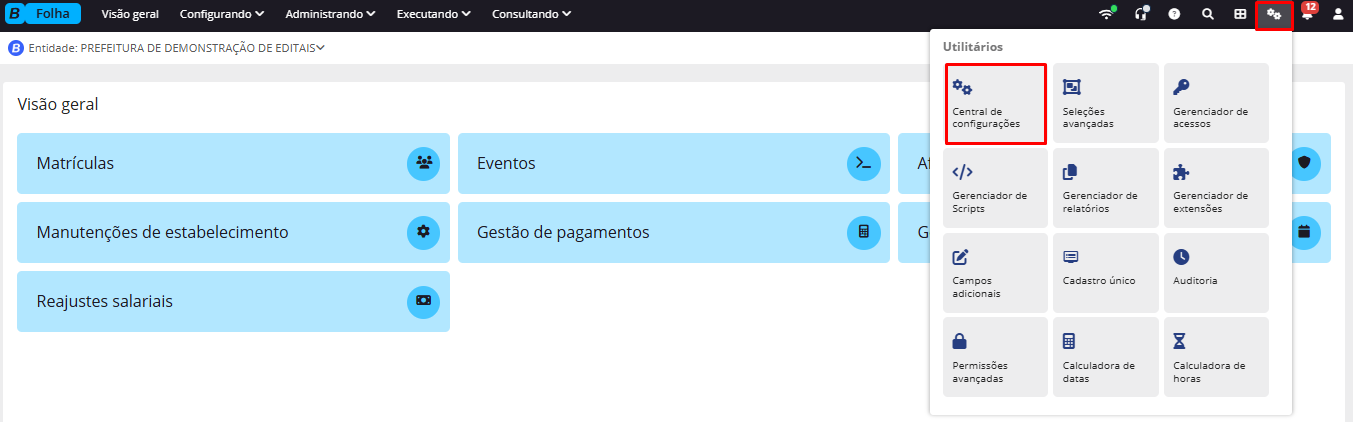
Task: Open Campos adicionais edit tile
Action: tap(996, 272)
